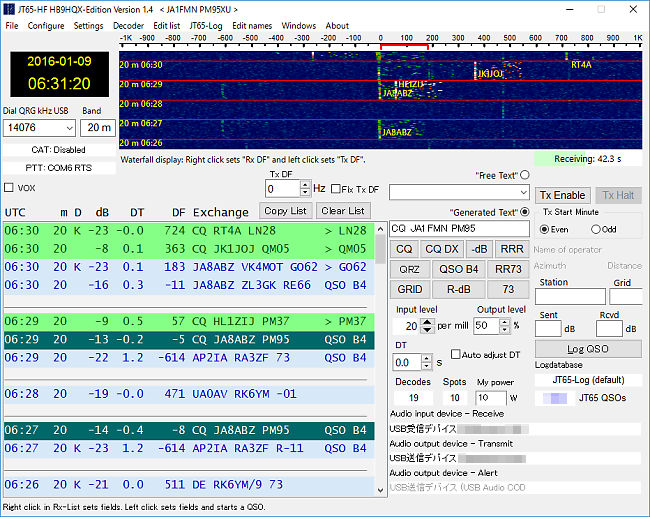650x517 pixels.
Task: Click the JT65 QSOs color swatch
Action: pos(555,398)
